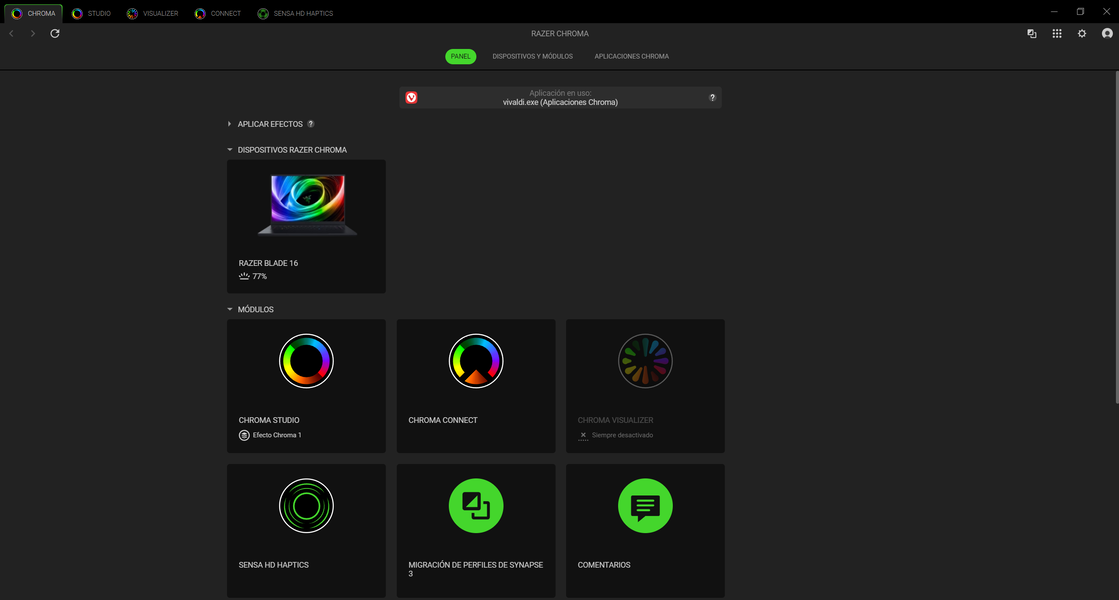Screen dimensions: 1119x600
Task: Click the help icon in application-in-use bar
Action: coord(712,98)
